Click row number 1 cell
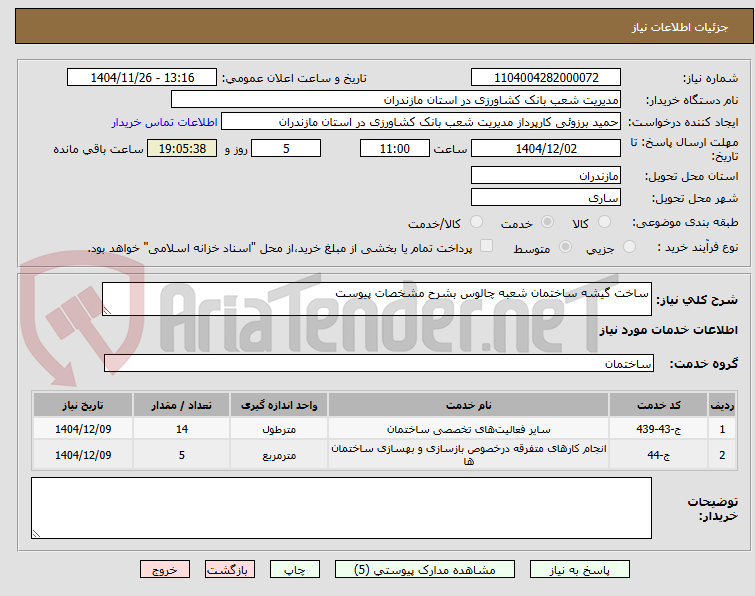This screenshot has width=755, height=596. [x=722, y=428]
